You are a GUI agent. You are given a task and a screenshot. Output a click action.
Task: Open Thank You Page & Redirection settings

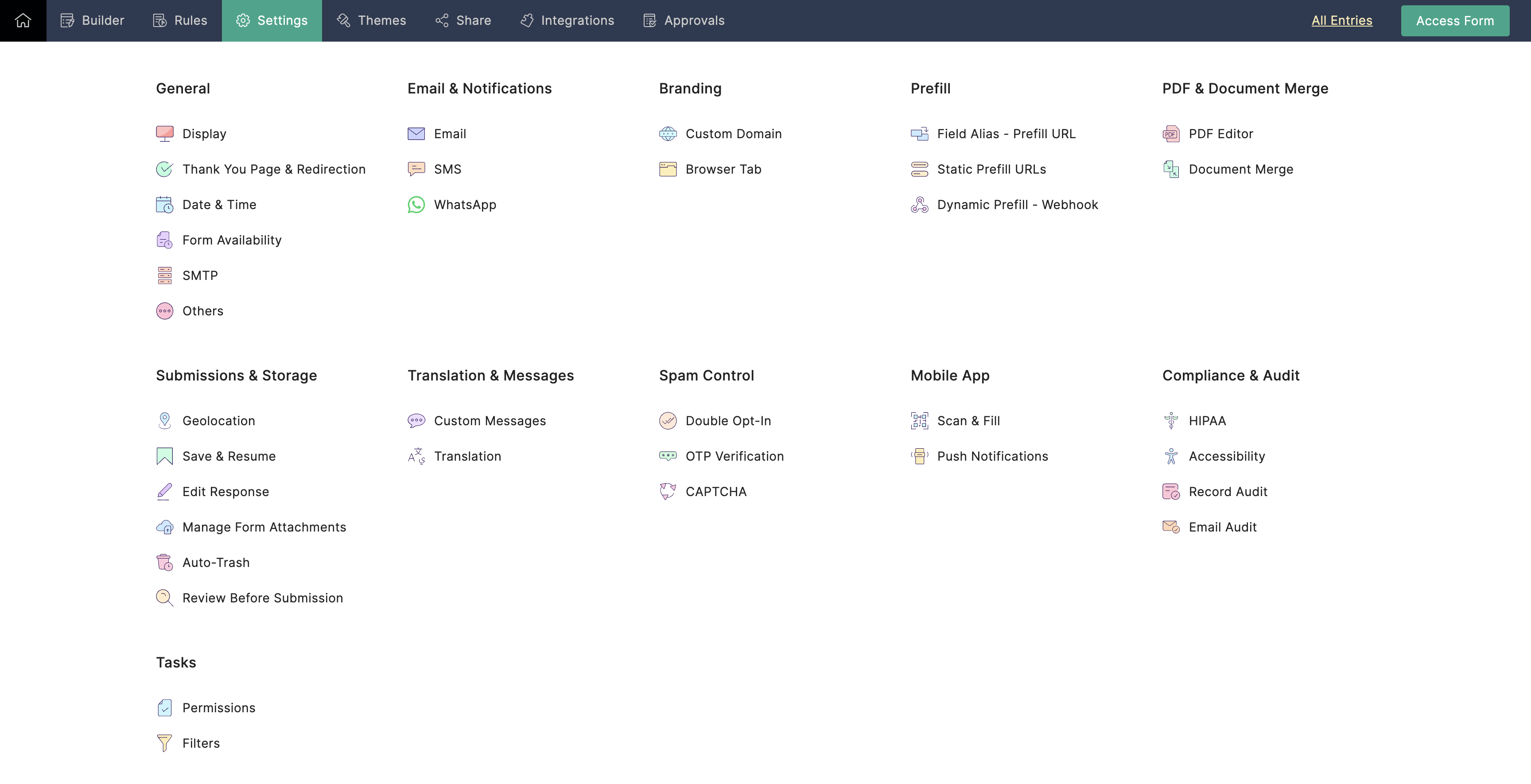273,169
